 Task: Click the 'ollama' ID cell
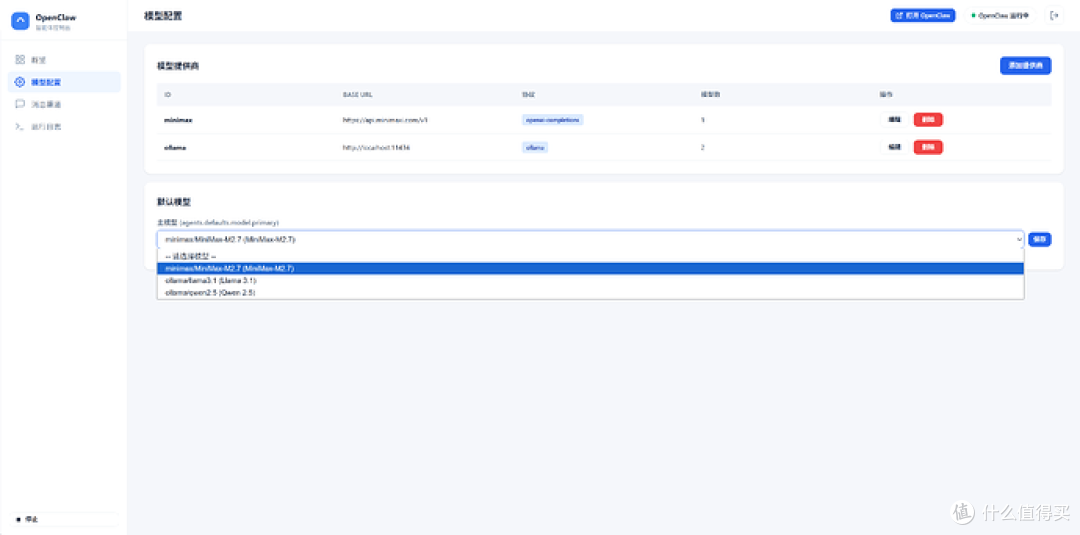pos(176,147)
